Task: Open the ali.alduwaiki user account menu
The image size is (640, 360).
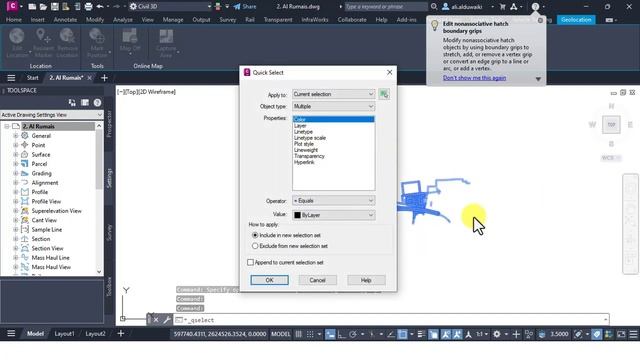Action: click(467, 7)
